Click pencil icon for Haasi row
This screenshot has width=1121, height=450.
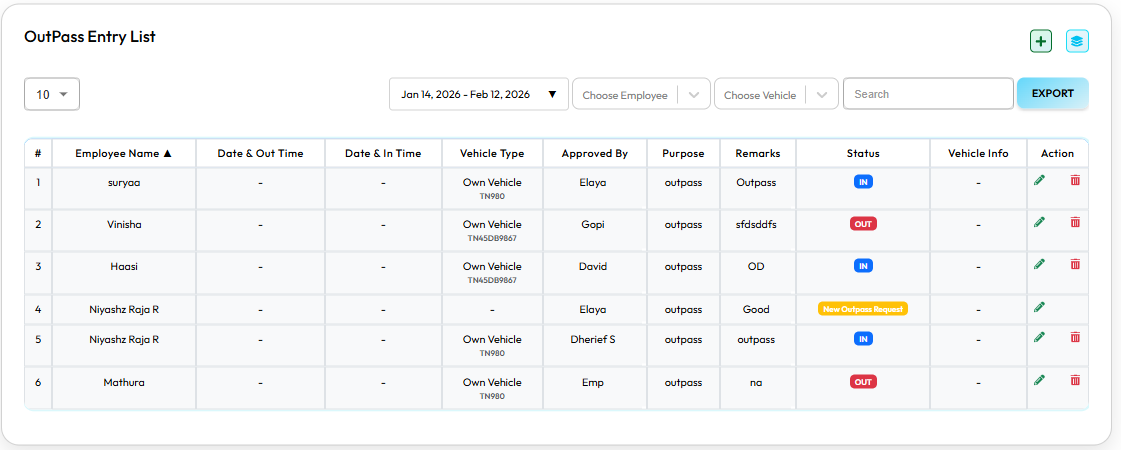coord(1039,264)
